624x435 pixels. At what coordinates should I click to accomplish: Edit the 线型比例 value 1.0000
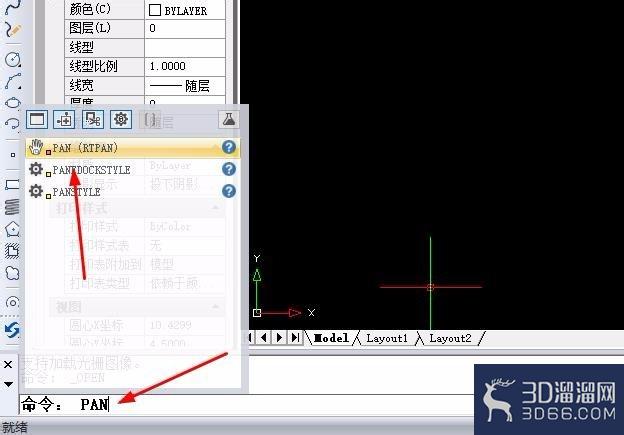point(185,66)
